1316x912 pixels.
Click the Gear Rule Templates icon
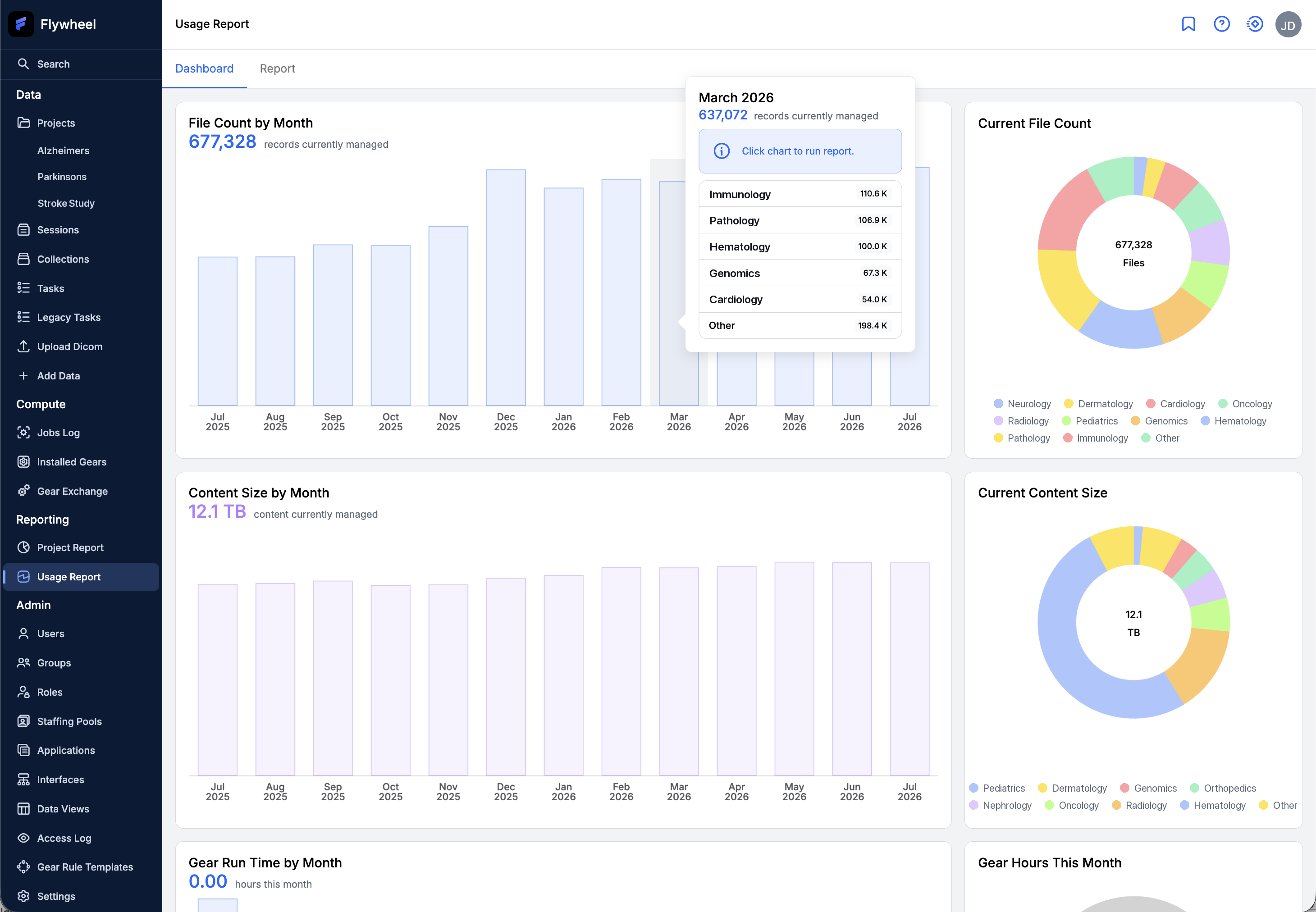23,867
